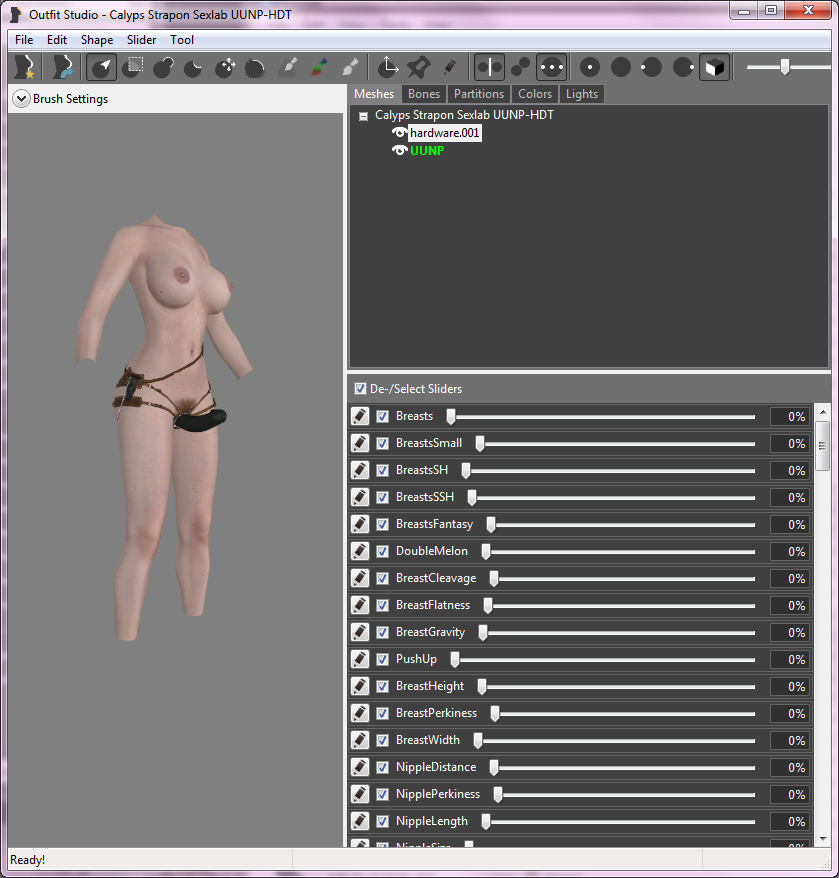Viewport: 839px width, 878px height.
Task: Switch to the Lights tab
Action: coord(582,94)
